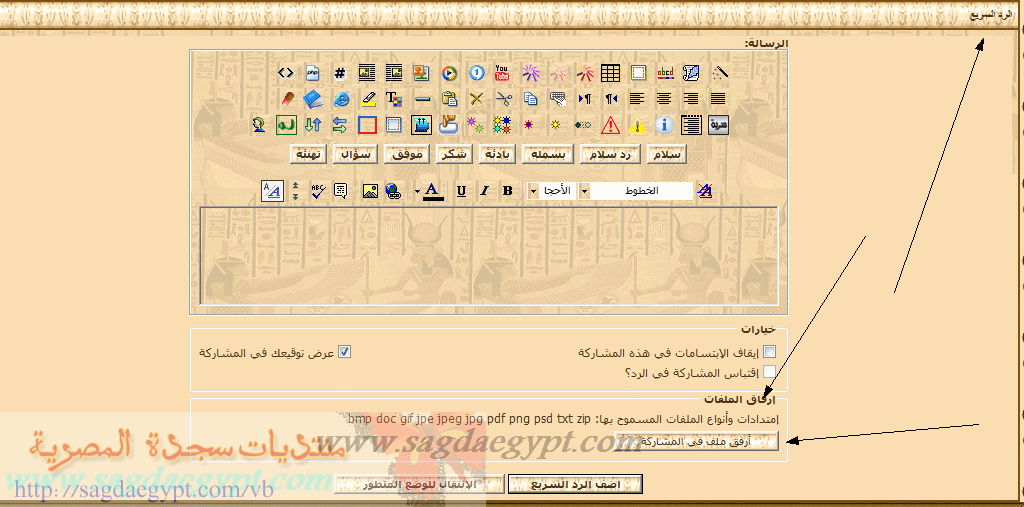The image size is (1024, 507).
Task: Submit with the add quick reply button
Action: tap(575, 484)
